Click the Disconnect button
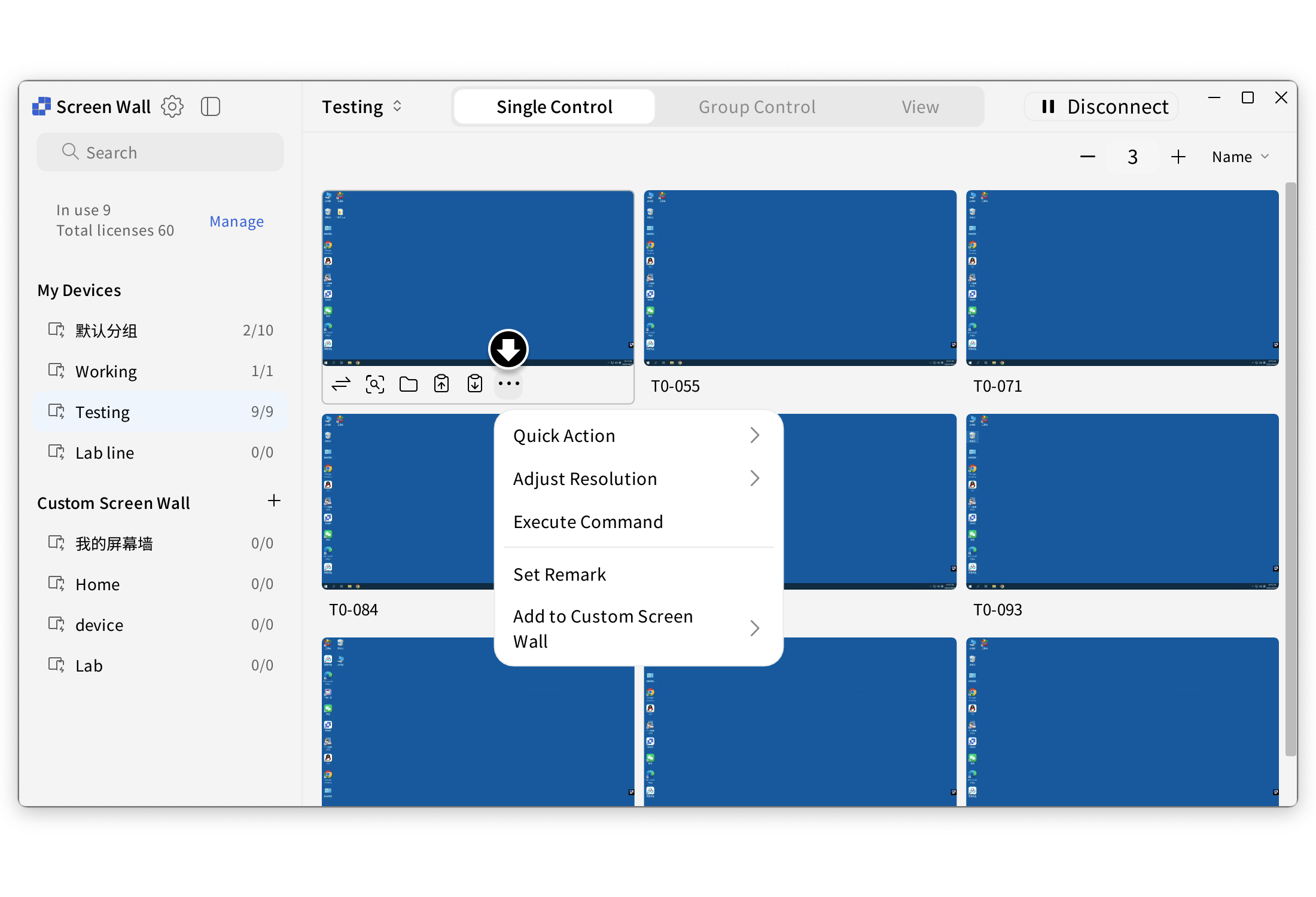Image resolution: width=1316 pixels, height=897 pixels. pos(1102,107)
